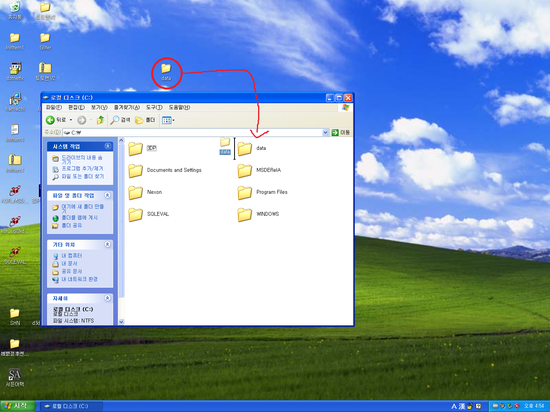Image resolution: width=550 pixels, height=412 pixels.
Task: Select the Documents and Settings folder
Action: [x=165, y=170]
